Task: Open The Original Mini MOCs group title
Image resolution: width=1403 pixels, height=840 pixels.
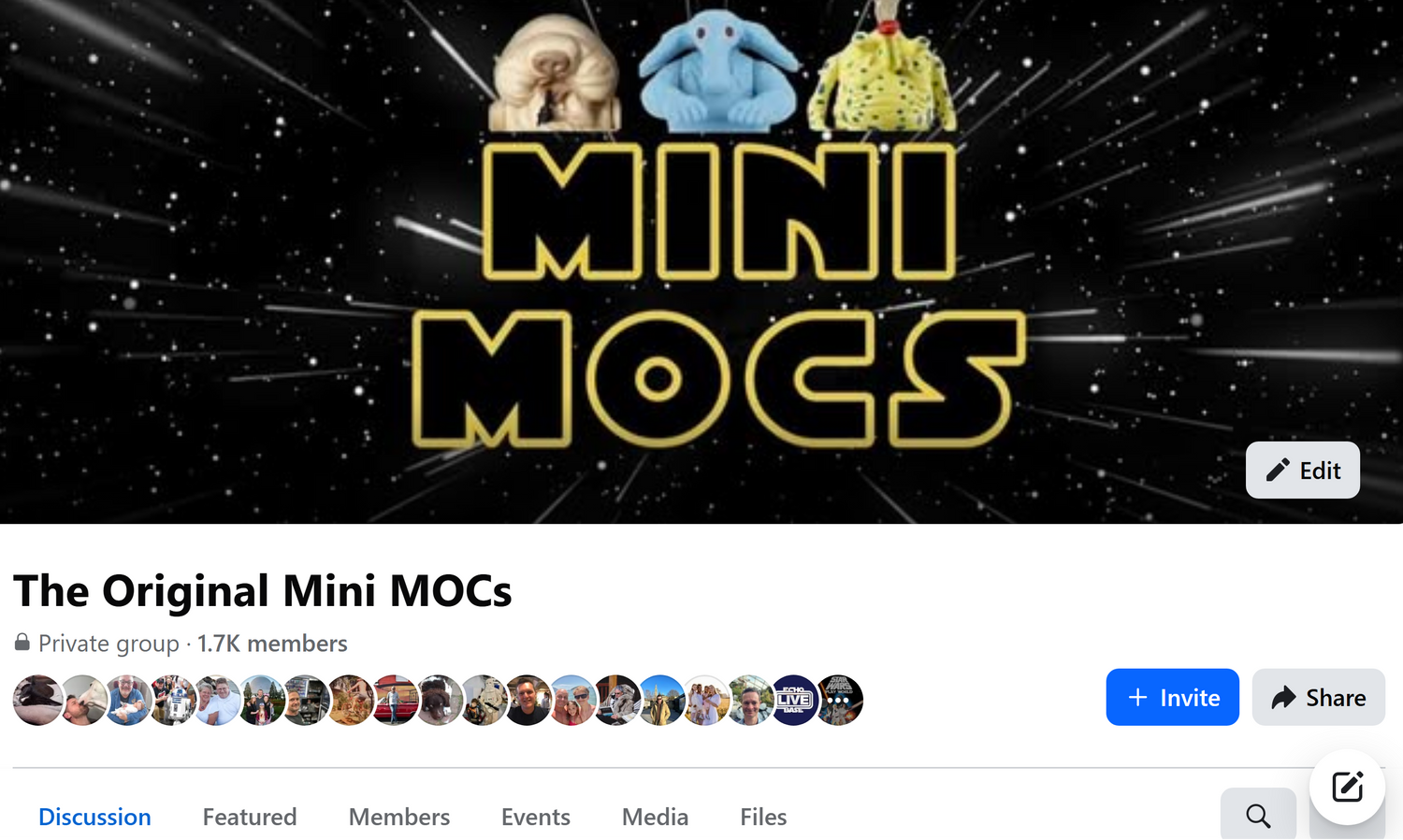Action: 263,591
